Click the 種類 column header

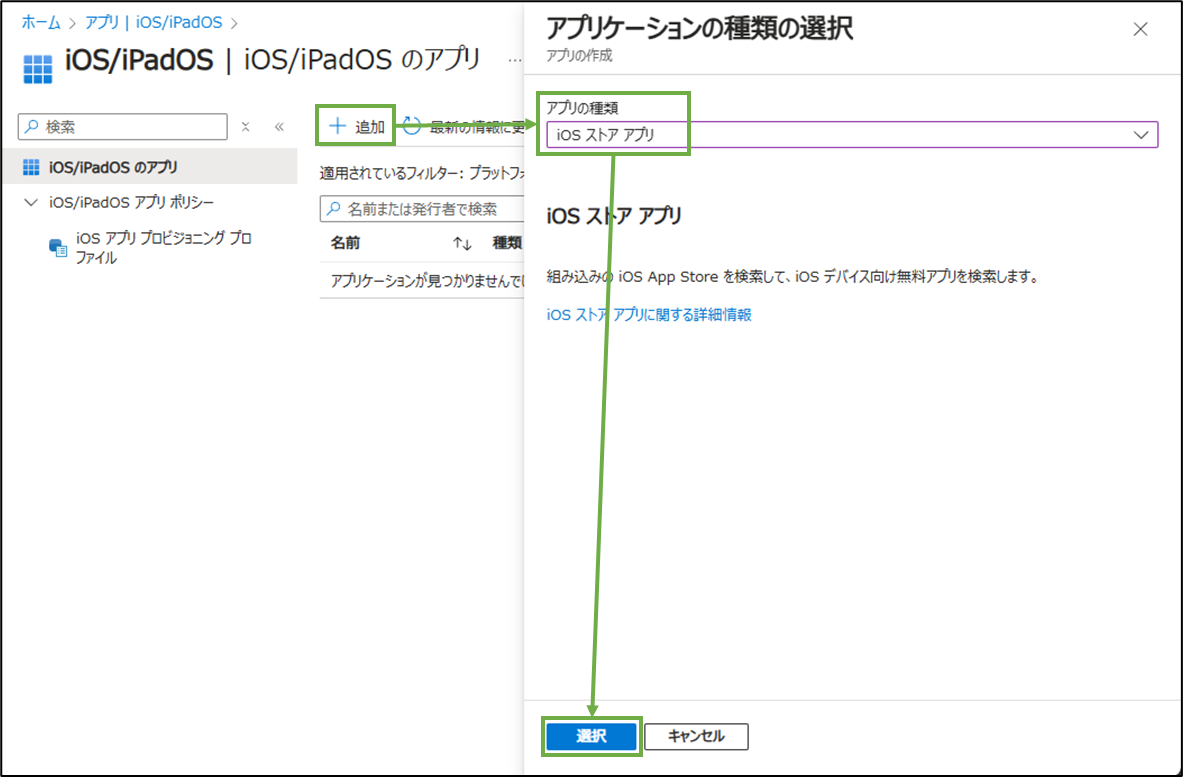point(507,243)
